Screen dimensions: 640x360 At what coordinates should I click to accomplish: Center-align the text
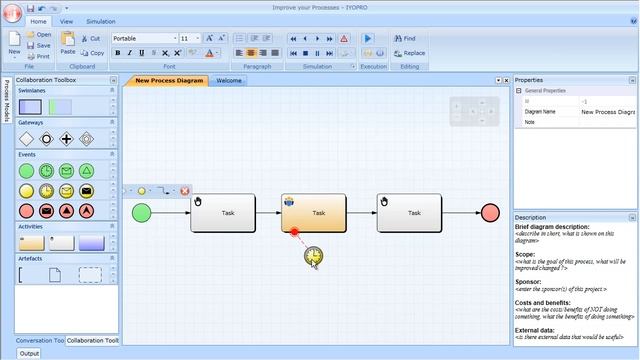(x=251, y=53)
